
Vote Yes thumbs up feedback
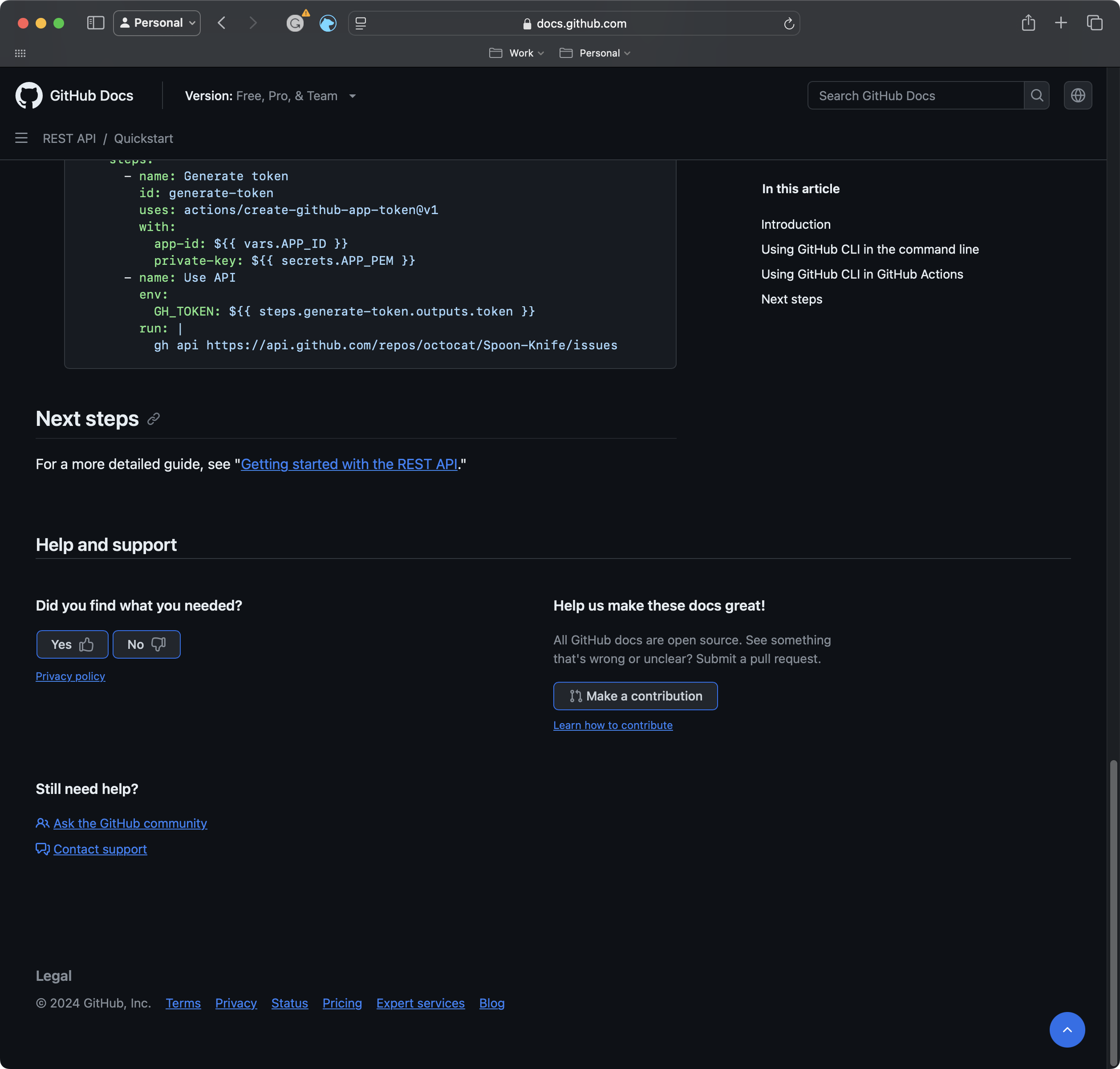coord(73,644)
